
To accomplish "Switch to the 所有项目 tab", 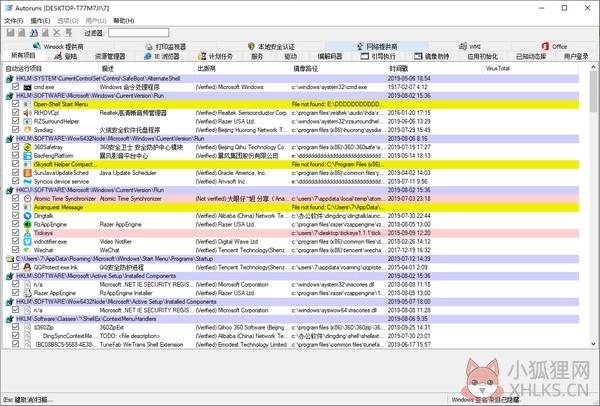I will click(x=23, y=56).
